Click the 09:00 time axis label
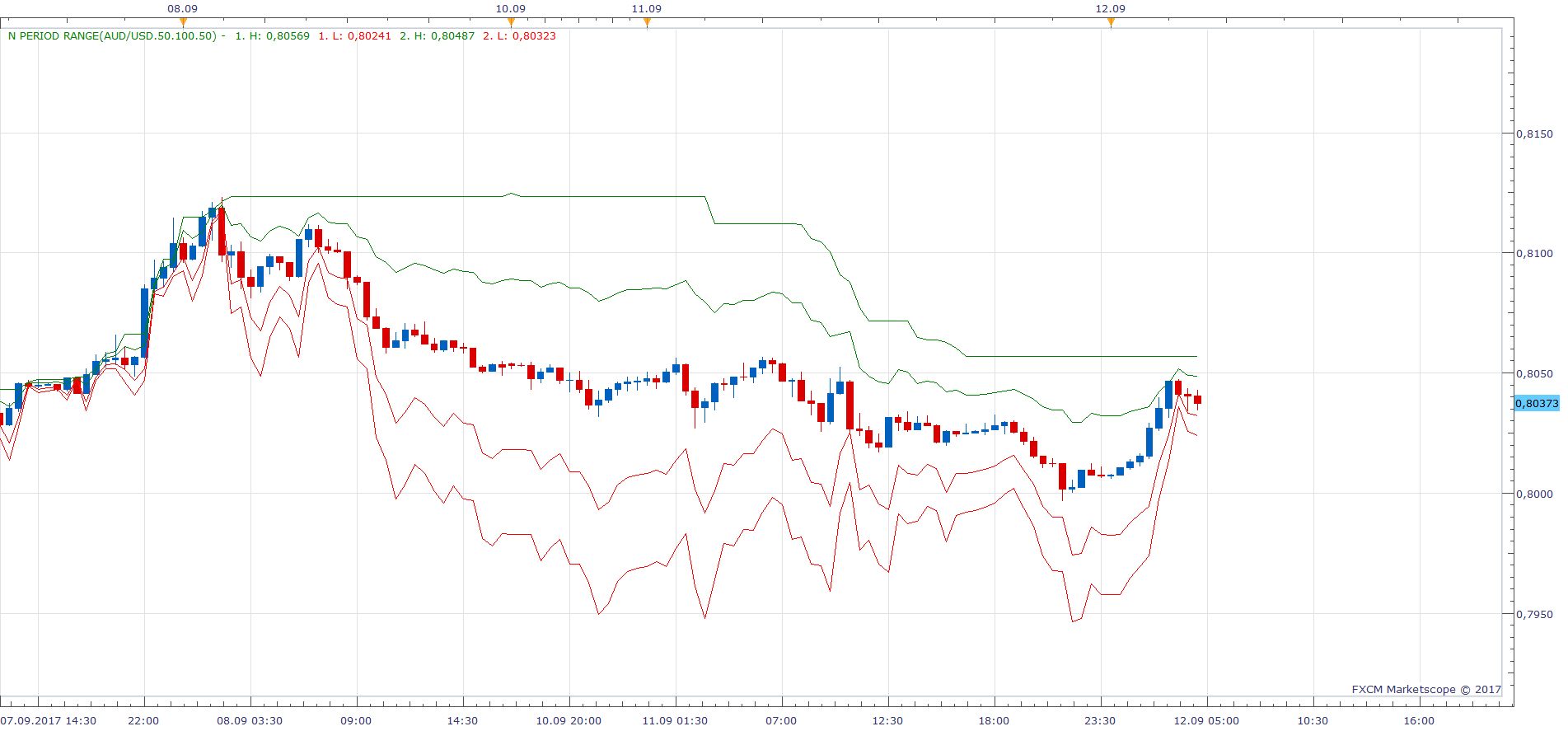Image resolution: width=1568 pixels, height=731 pixels. 356,720
